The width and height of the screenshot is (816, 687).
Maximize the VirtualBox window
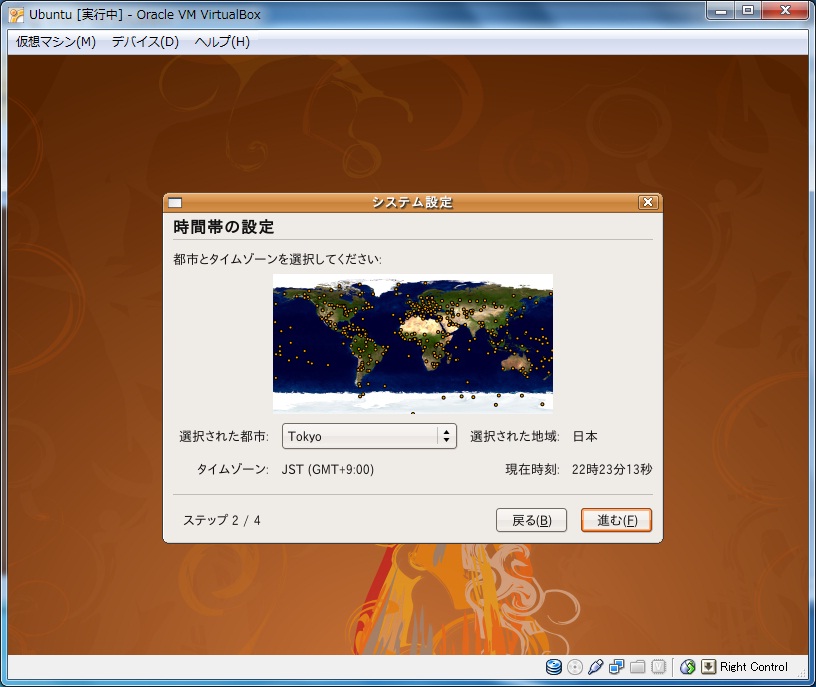748,10
